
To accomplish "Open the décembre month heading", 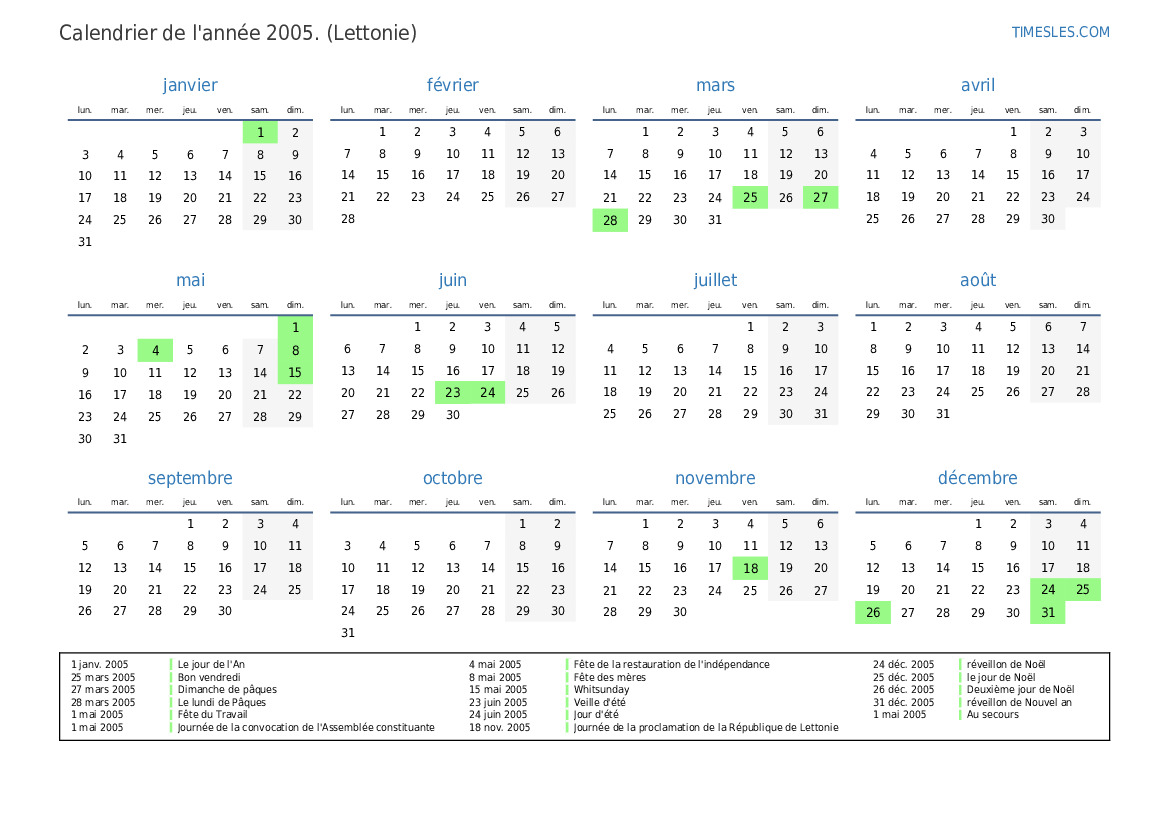I will tap(977, 478).
